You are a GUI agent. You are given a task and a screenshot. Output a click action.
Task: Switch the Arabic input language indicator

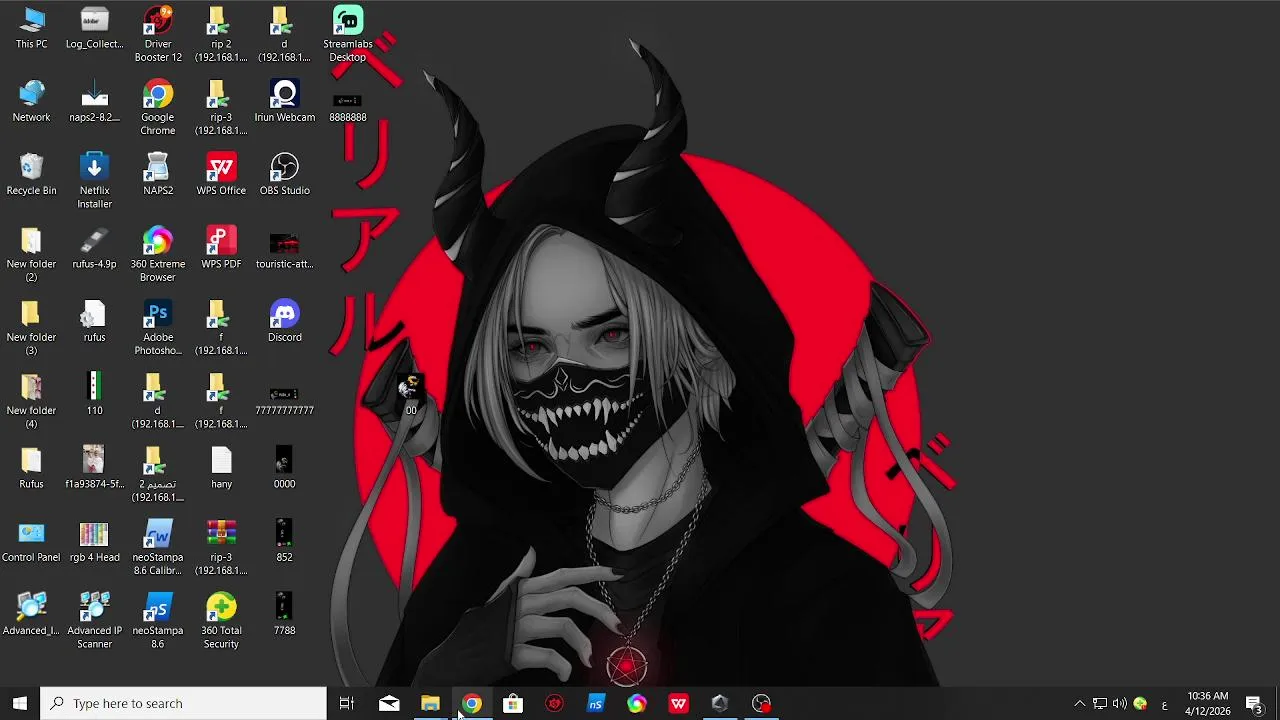click(x=1164, y=703)
